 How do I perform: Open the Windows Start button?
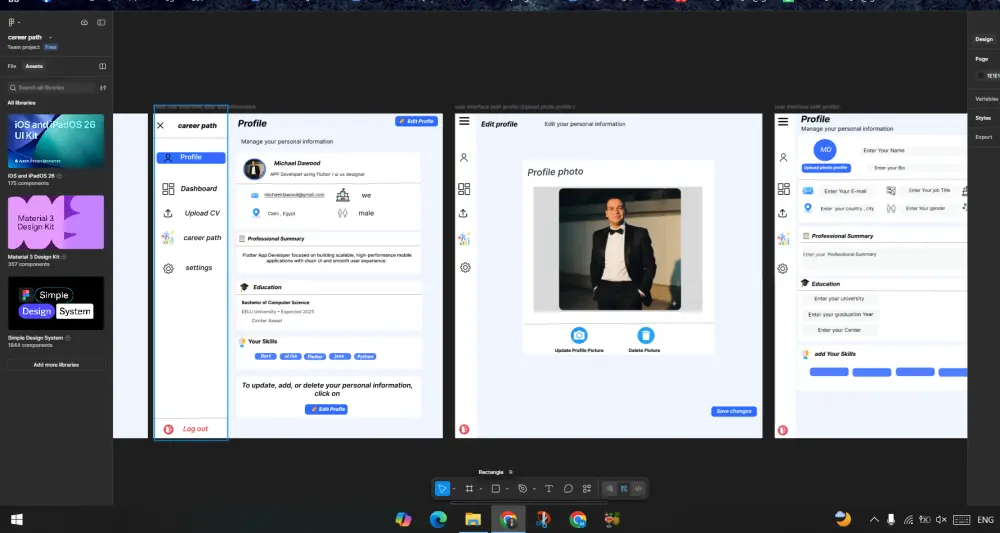pos(17,520)
